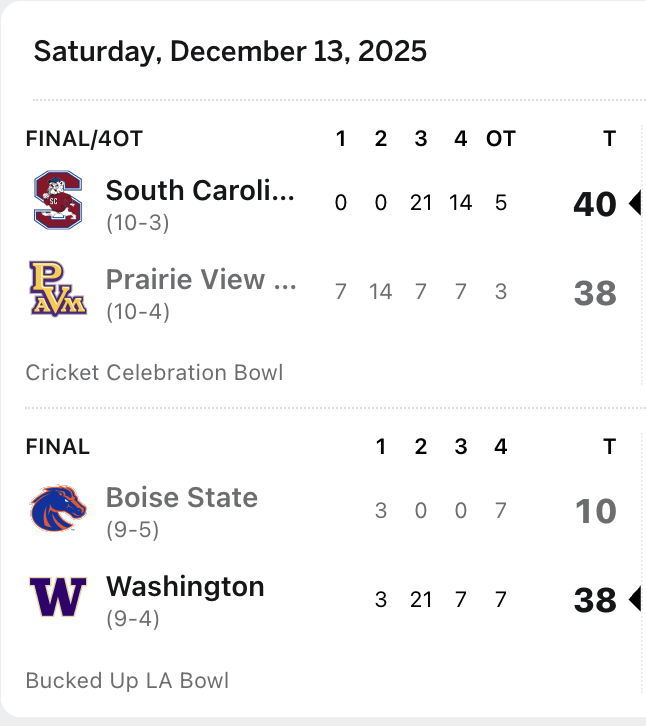
Task: Click the South Carolina State Bulldogs logo
Action: tap(58, 200)
